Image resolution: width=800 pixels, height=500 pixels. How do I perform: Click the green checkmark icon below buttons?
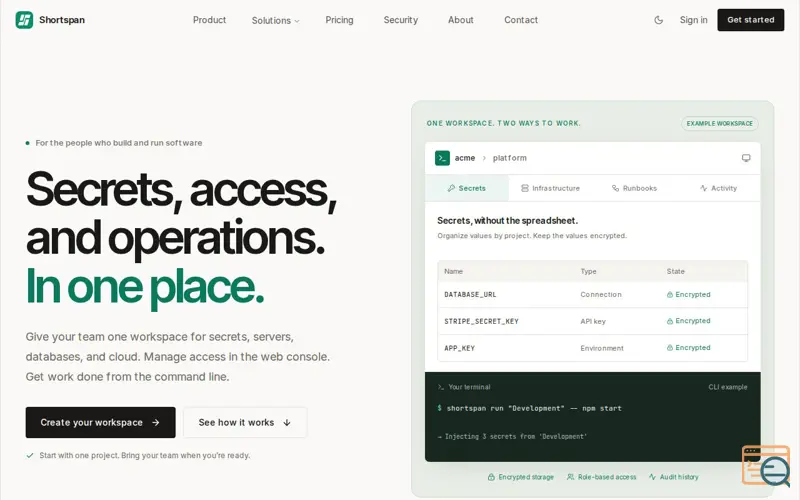(30, 456)
